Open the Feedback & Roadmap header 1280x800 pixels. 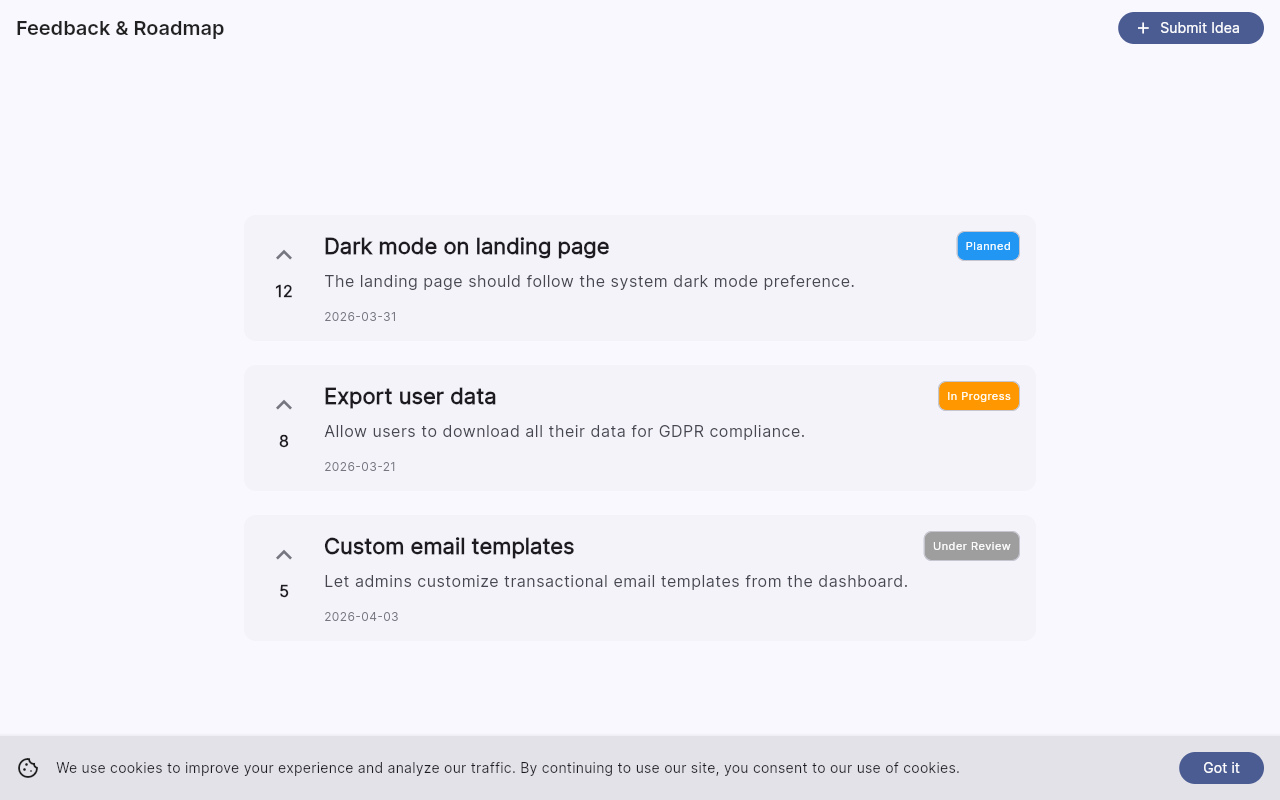point(120,28)
